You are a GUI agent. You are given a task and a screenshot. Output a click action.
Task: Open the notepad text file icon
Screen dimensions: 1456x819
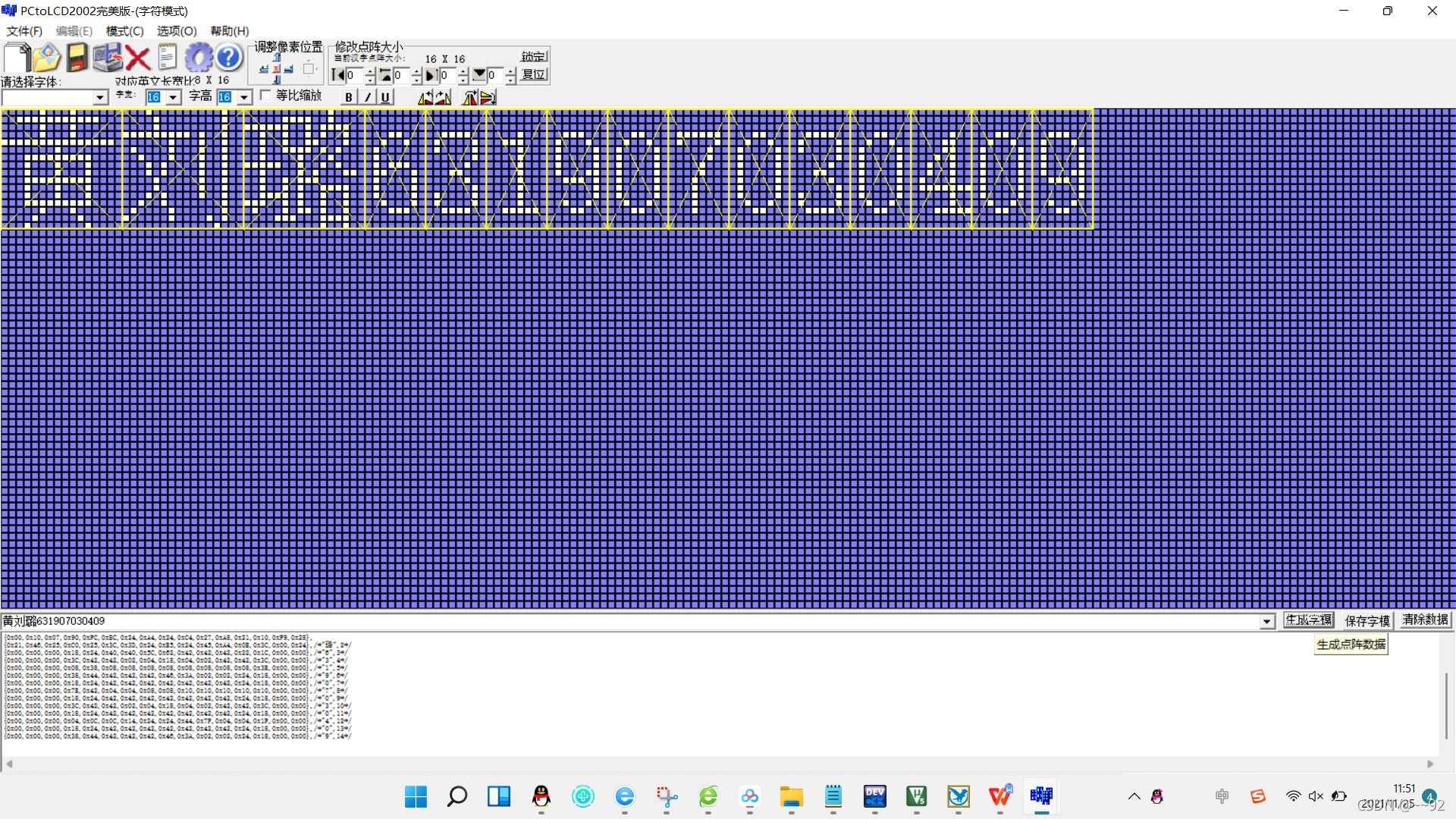[168, 58]
